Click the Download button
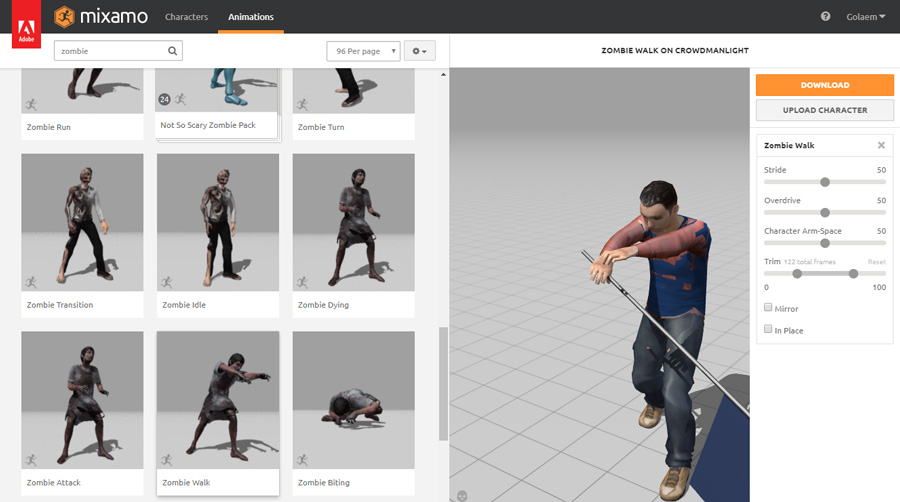 coord(825,85)
